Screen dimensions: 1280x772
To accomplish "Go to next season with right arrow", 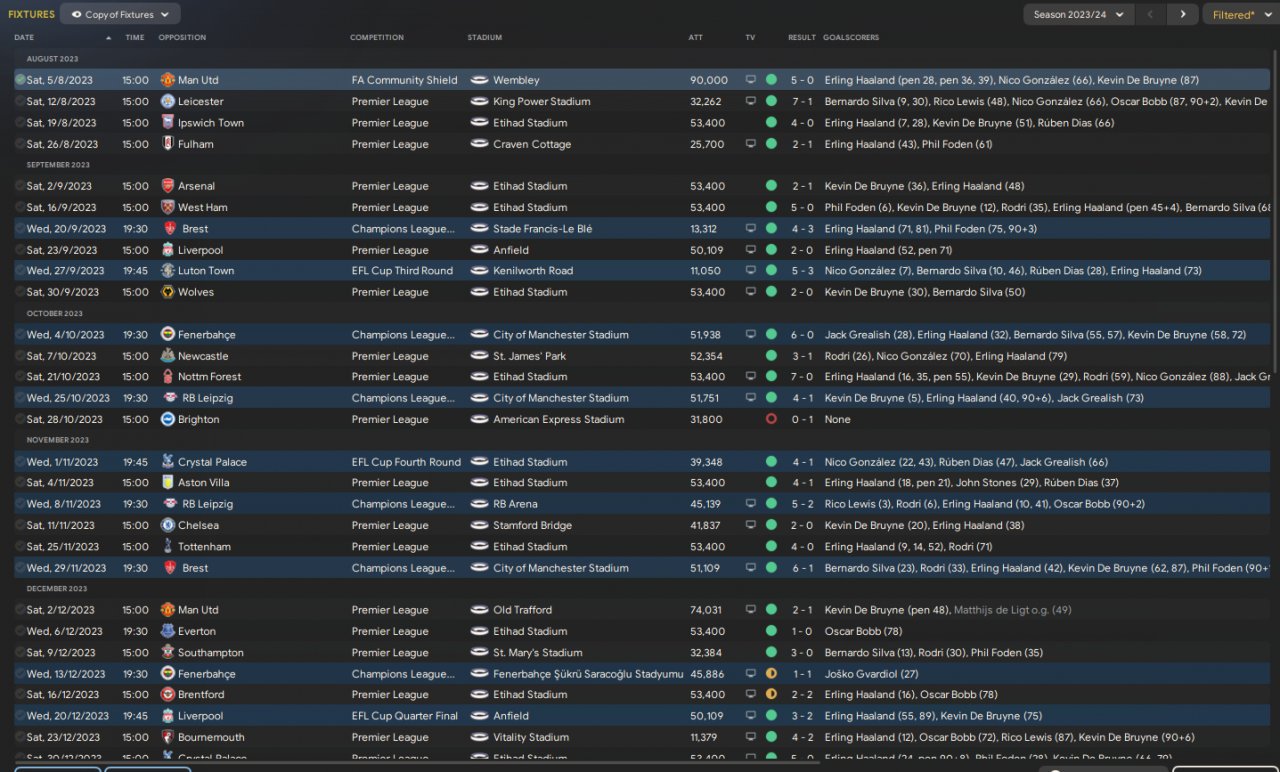I will 1183,15.
